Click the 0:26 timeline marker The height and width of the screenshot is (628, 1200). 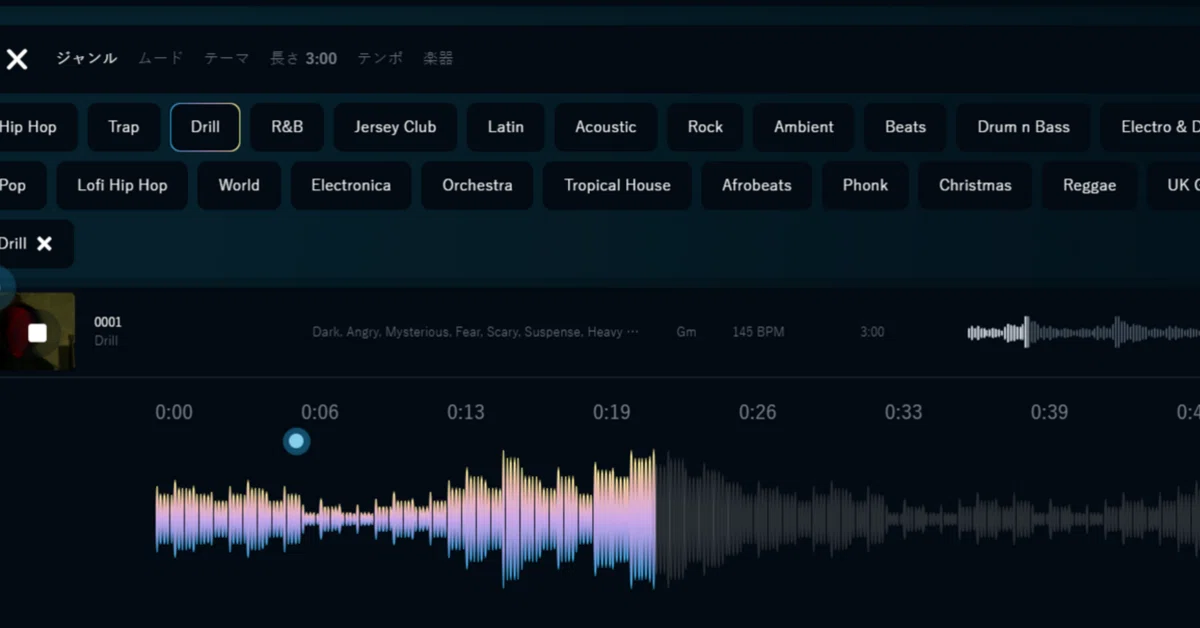tap(757, 412)
